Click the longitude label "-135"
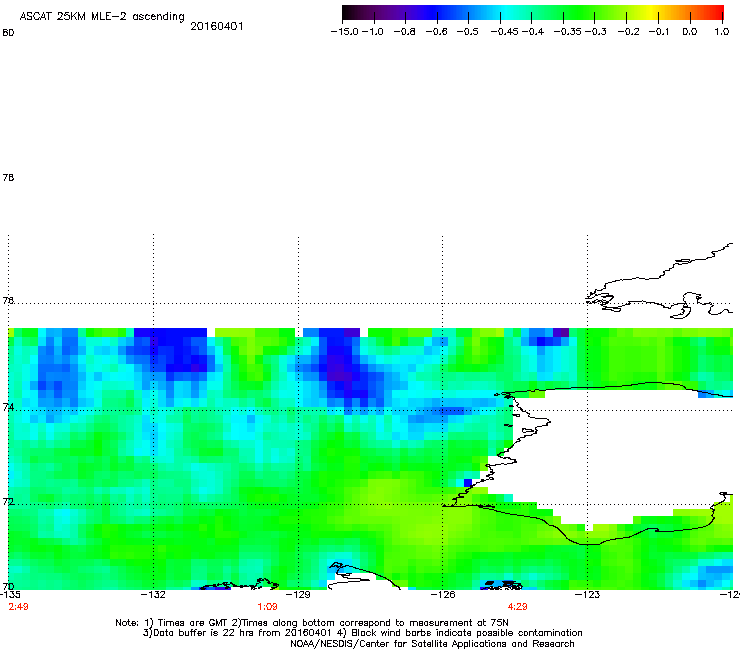The image size is (740, 650). click(10, 595)
